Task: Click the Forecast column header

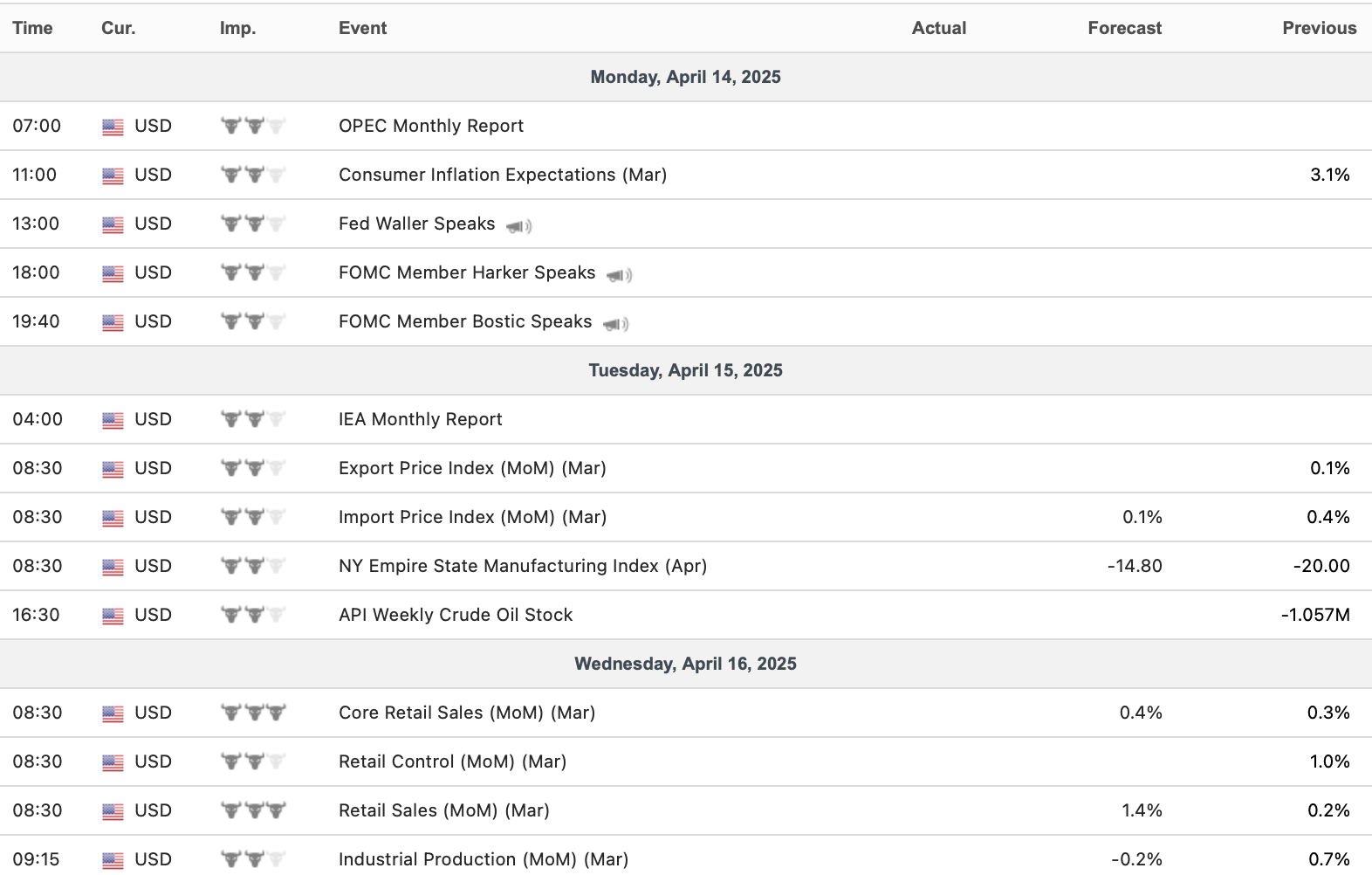Action: (1124, 28)
